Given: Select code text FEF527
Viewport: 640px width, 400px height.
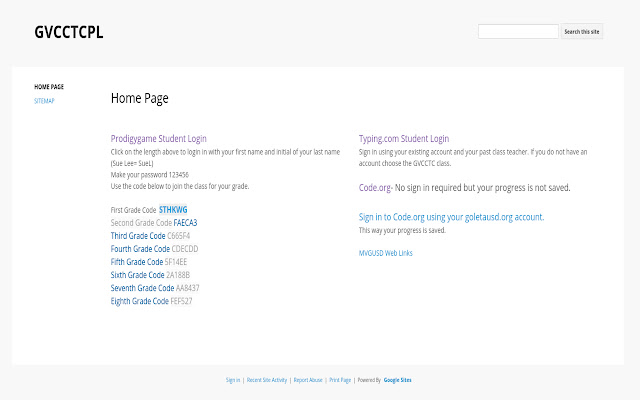Looking at the screenshot, I should pos(181,301).
